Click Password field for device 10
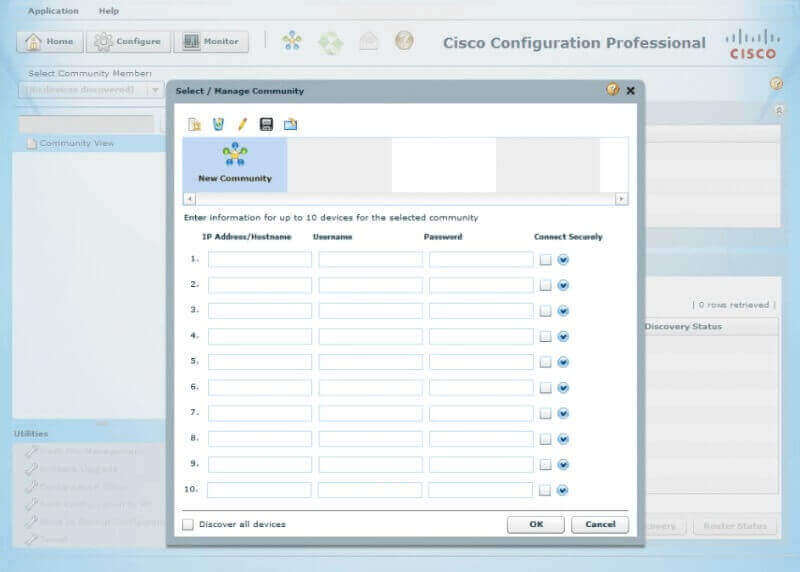Image resolution: width=800 pixels, height=572 pixels. coord(481,490)
